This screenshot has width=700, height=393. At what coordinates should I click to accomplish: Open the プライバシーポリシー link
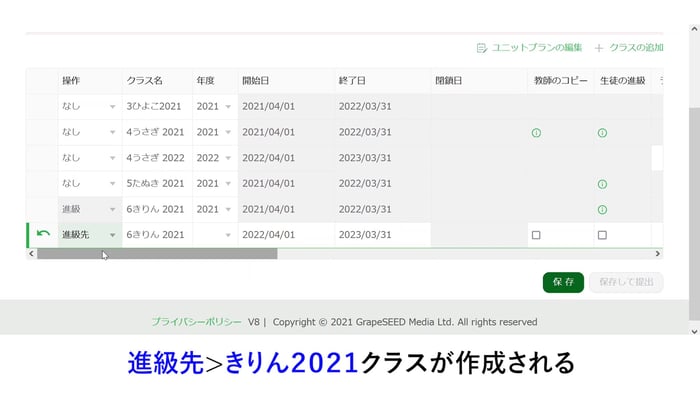tap(196, 322)
